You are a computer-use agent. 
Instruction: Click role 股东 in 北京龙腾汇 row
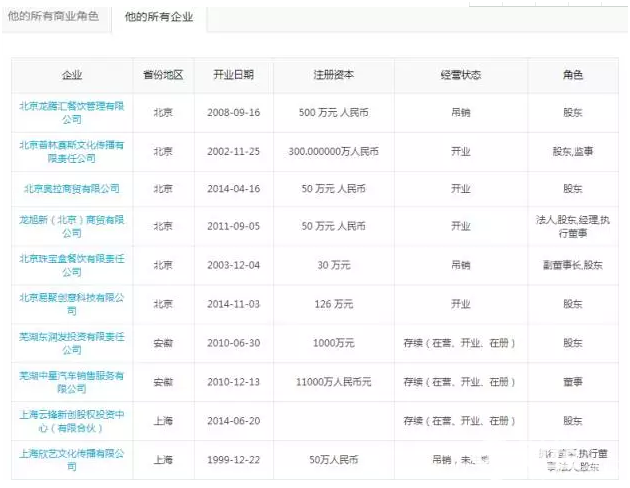(x=573, y=112)
